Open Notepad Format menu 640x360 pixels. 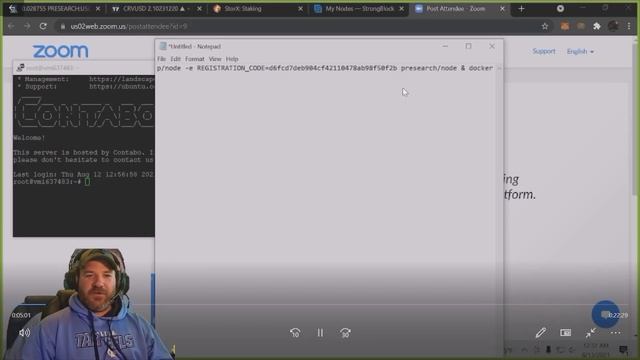[195, 59]
